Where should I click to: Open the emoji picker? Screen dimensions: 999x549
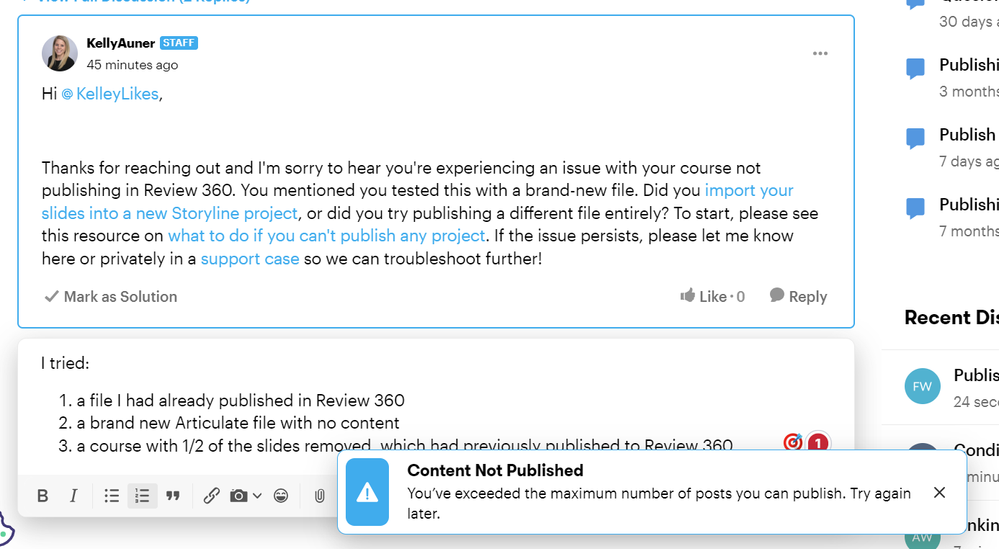[281, 496]
